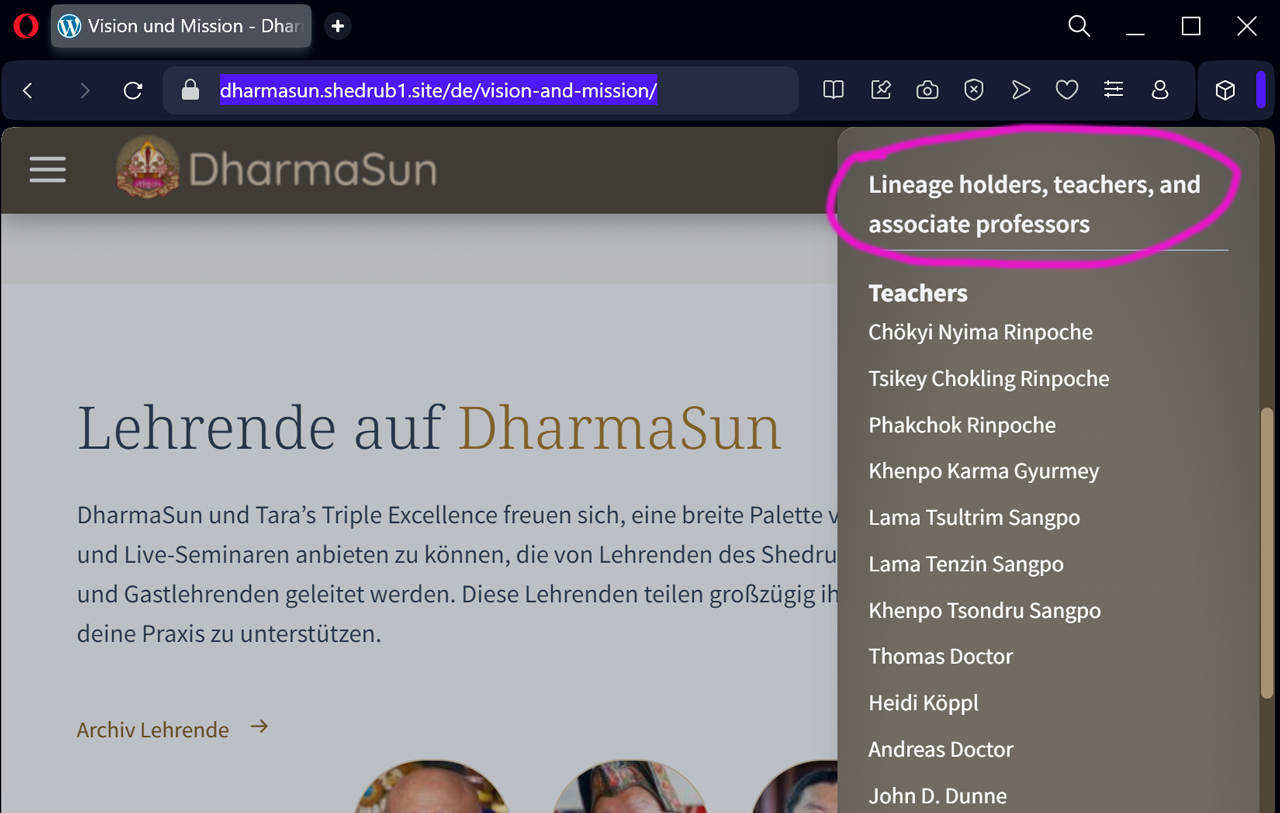Image resolution: width=1280 pixels, height=813 pixels.
Task: Click the Lehrende auf DharmaSun heading
Action: pos(429,427)
